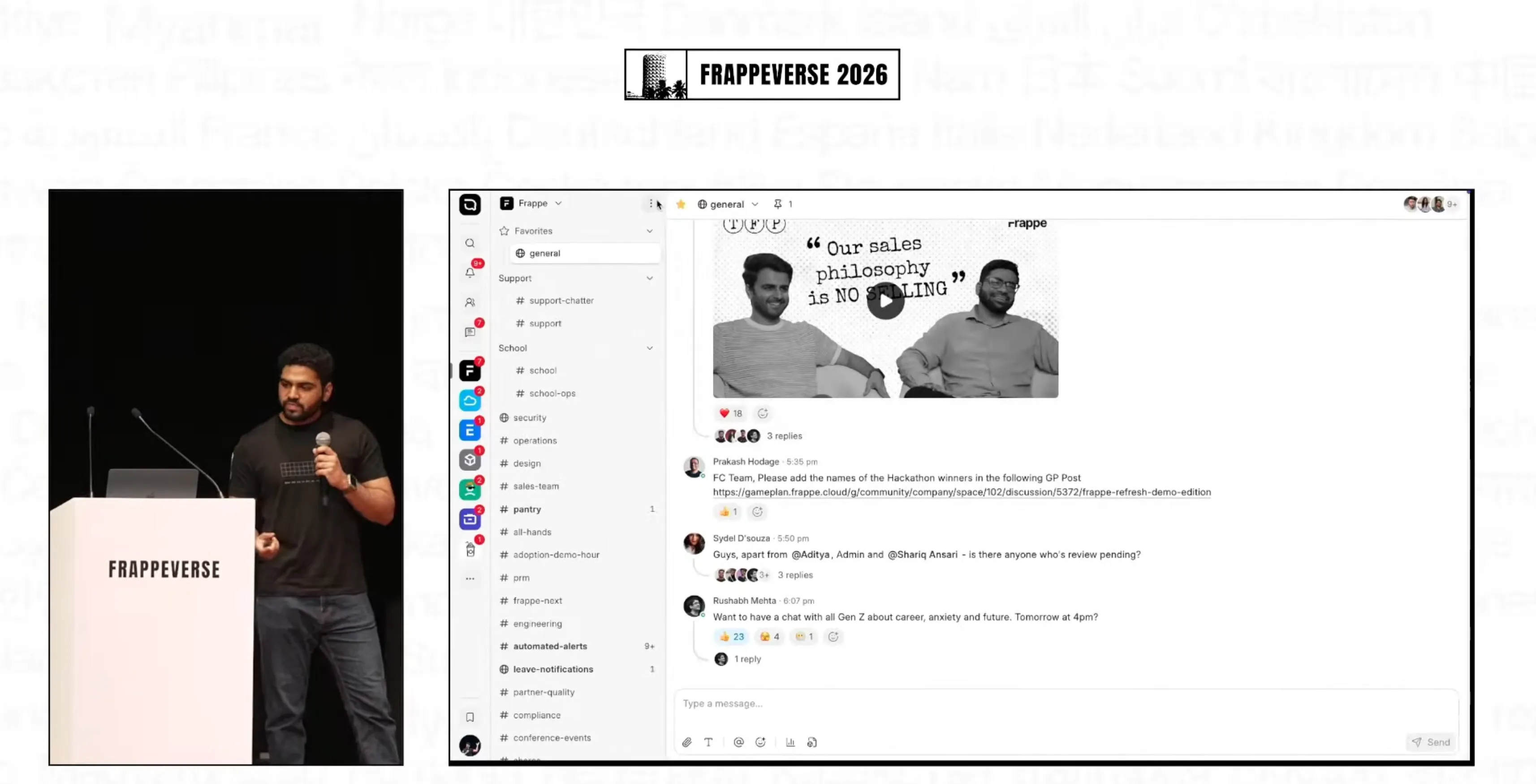Collapse the Support section
This screenshot has height=784, width=1536.
(649, 278)
